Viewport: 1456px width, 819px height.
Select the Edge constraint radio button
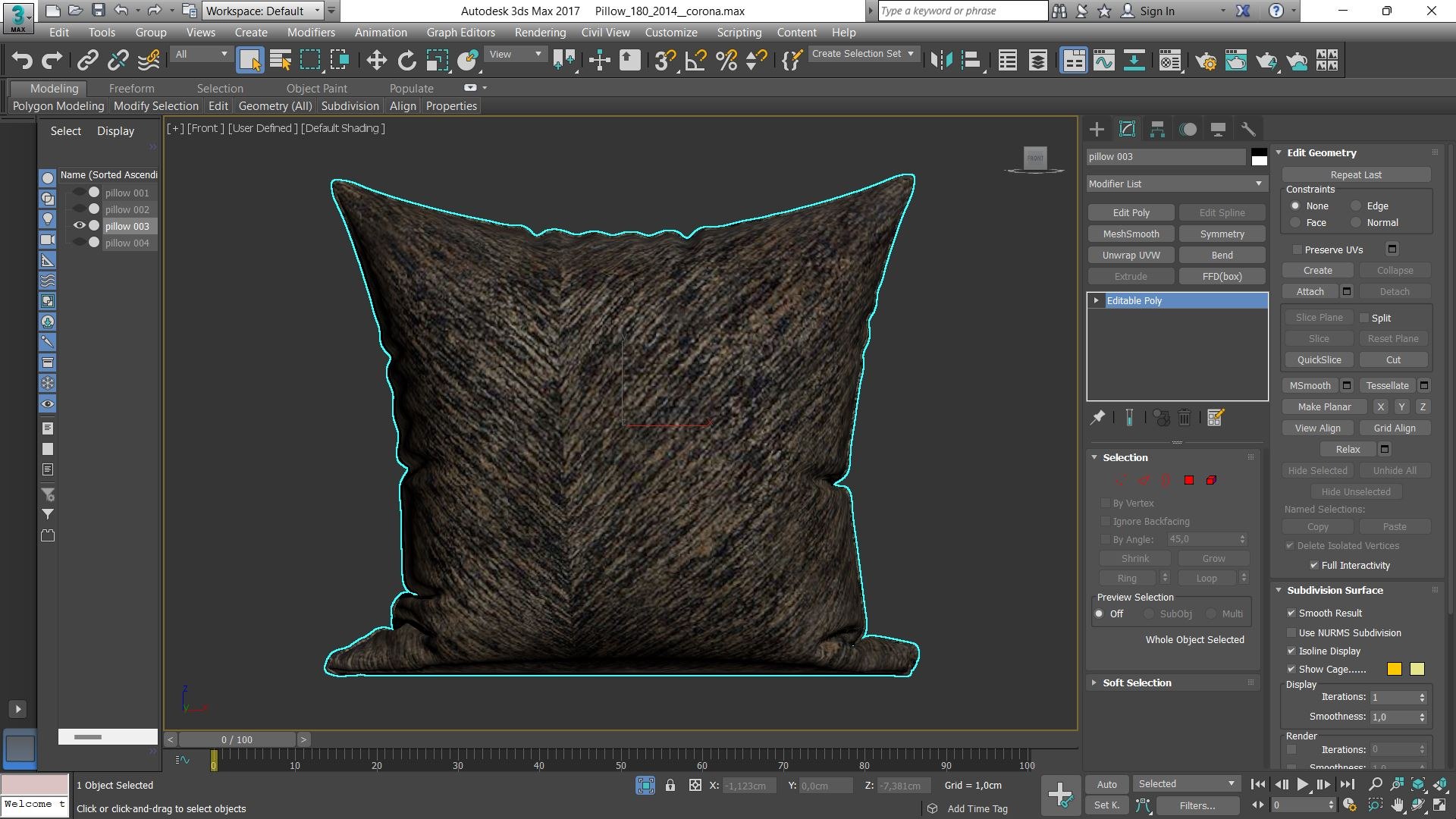click(1356, 206)
